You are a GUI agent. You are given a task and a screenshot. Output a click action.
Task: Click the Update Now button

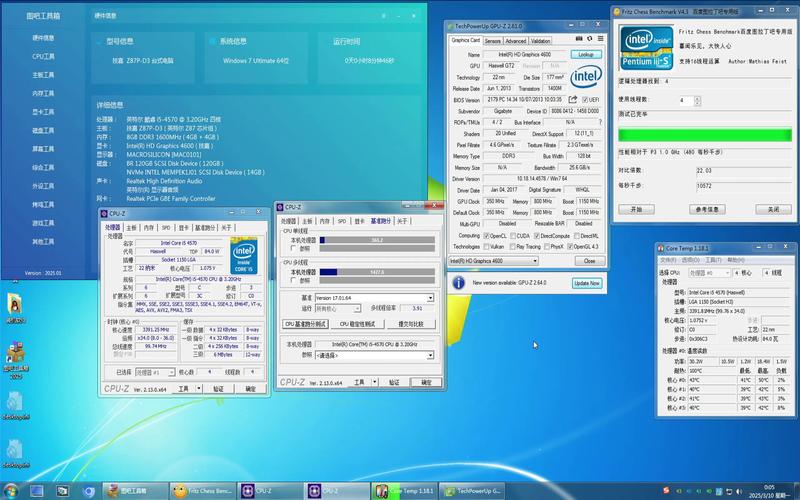point(586,283)
